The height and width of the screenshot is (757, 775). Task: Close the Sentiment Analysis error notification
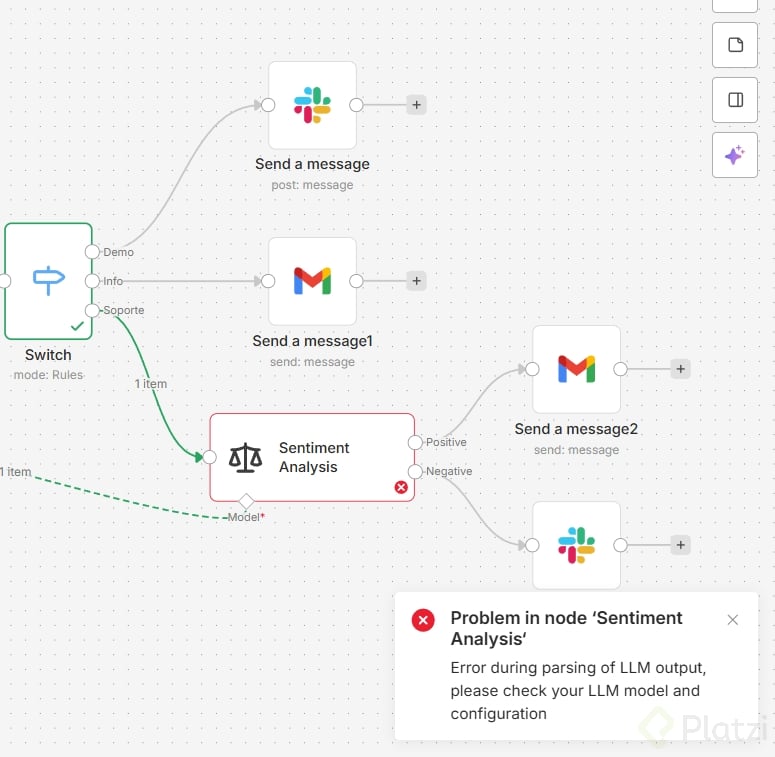pos(732,620)
